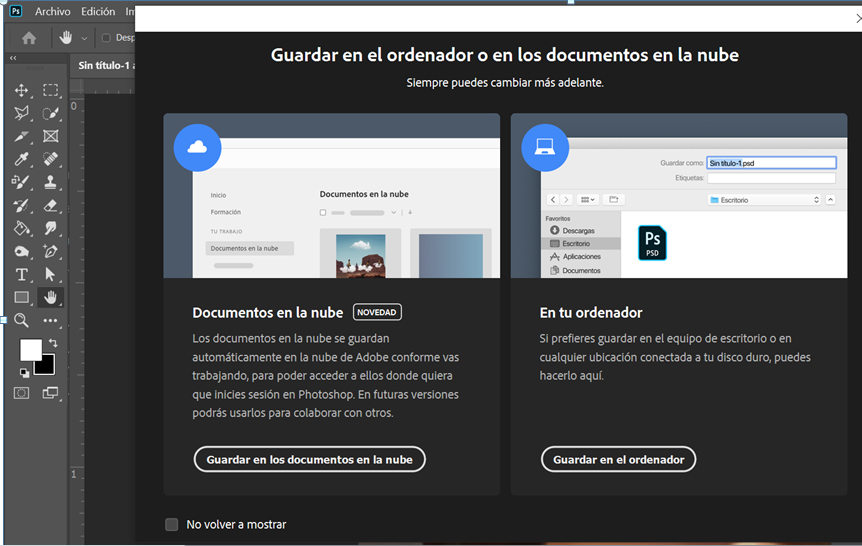Viewport: 862px width, 546px height.
Task: Toggle Quick Mask mode
Action: tap(21, 393)
